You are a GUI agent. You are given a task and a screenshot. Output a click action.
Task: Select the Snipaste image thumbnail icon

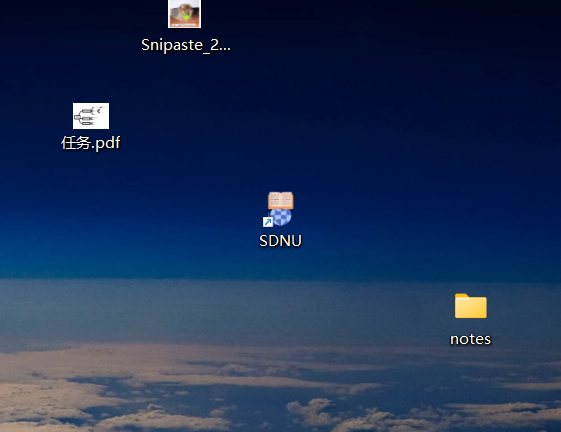pyautogui.click(x=184, y=14)
